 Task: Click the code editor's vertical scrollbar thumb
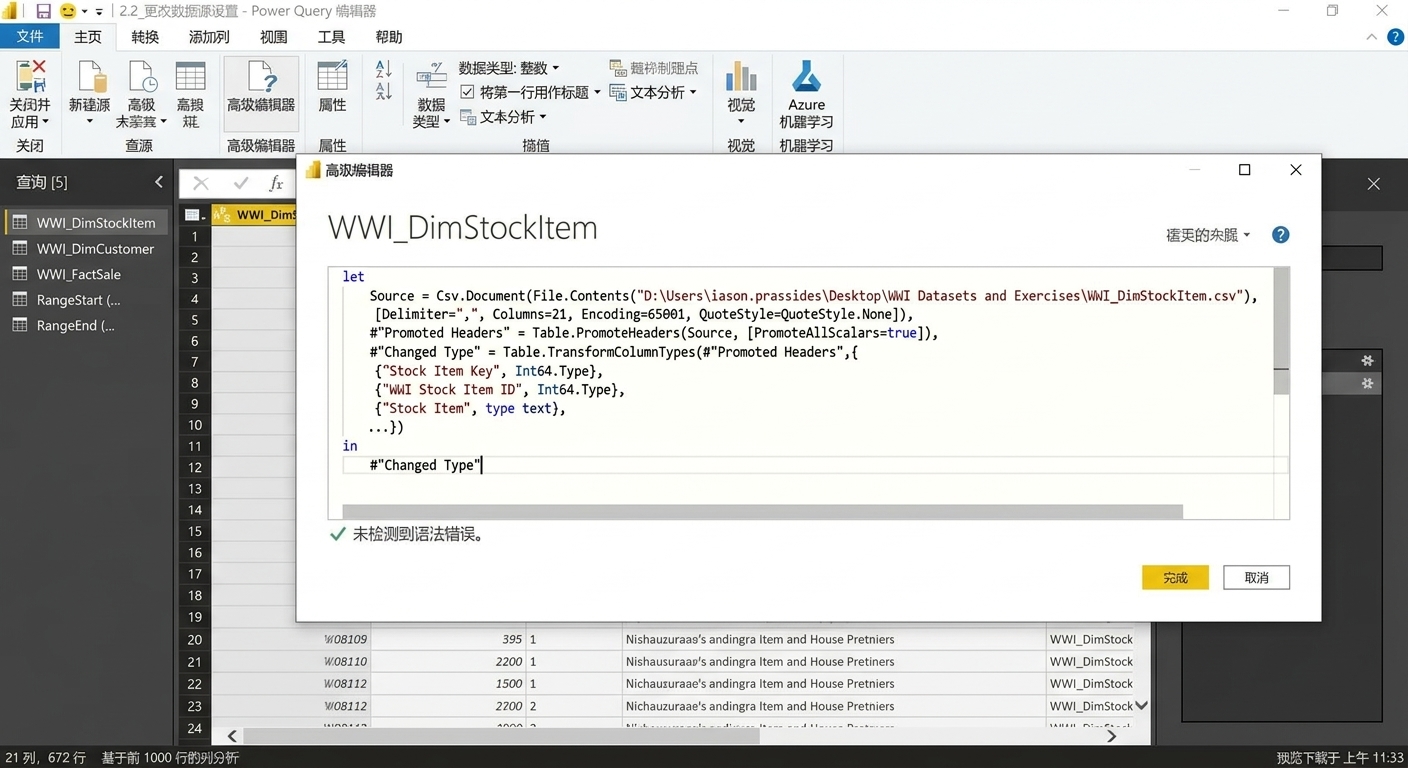tap(1281, 332)
